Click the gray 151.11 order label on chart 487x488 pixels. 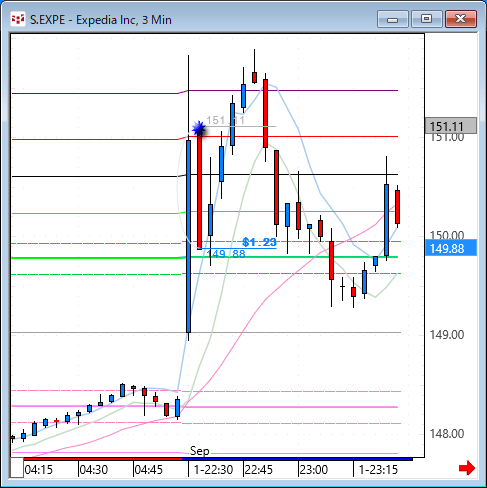(x=225, y=120)
